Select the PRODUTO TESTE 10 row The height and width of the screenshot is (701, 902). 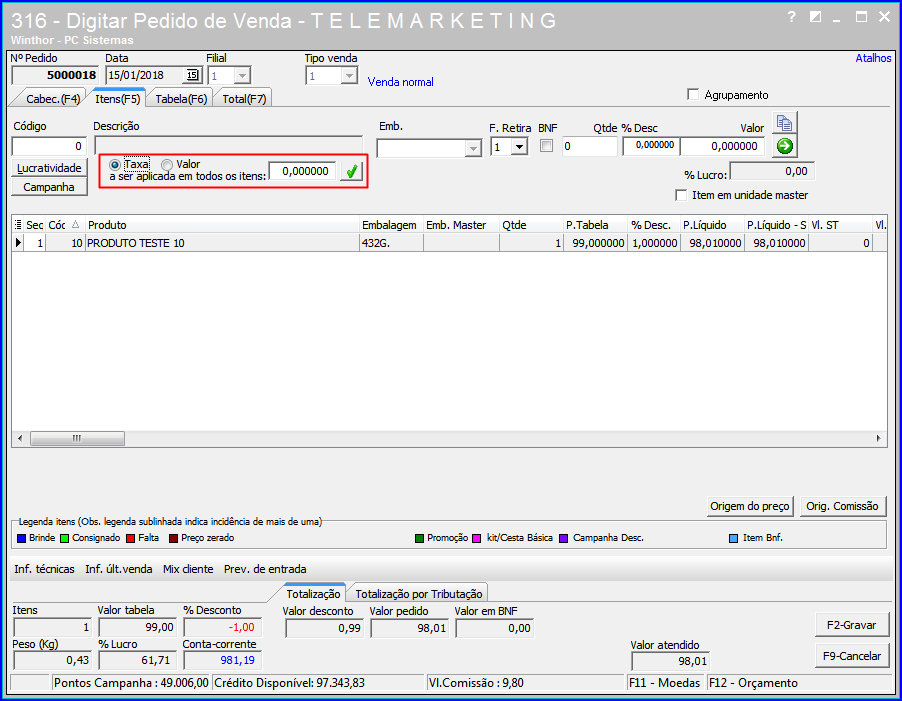449,243
